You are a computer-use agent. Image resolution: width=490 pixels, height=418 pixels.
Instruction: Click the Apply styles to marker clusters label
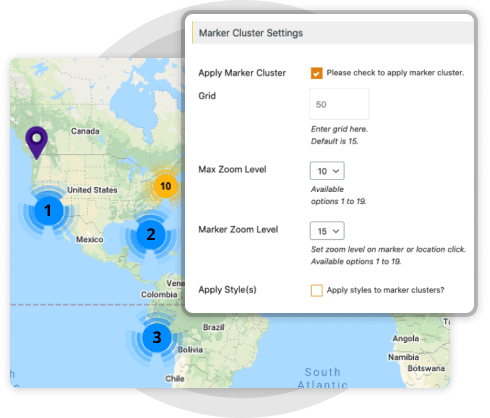click(385, 290)
